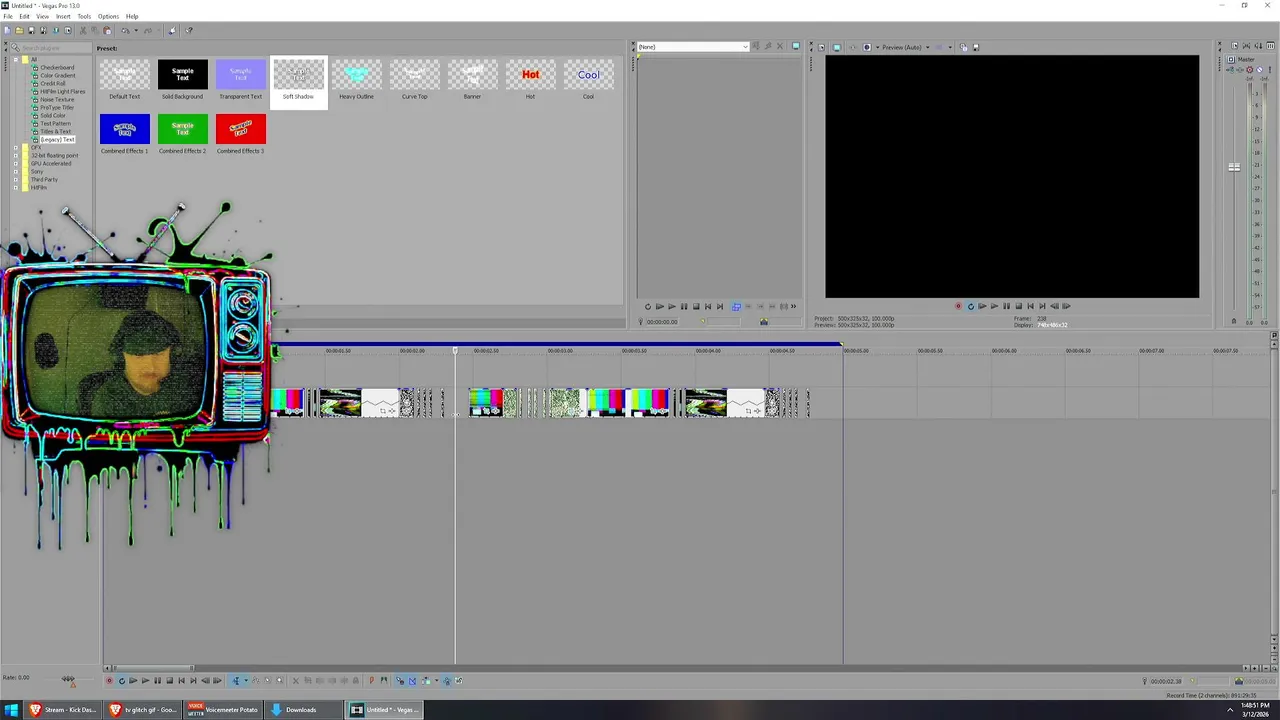This screenshot has height=720, width=1280.
Task: Click the Master fader lock icon
Action: tap(1234, 322)
